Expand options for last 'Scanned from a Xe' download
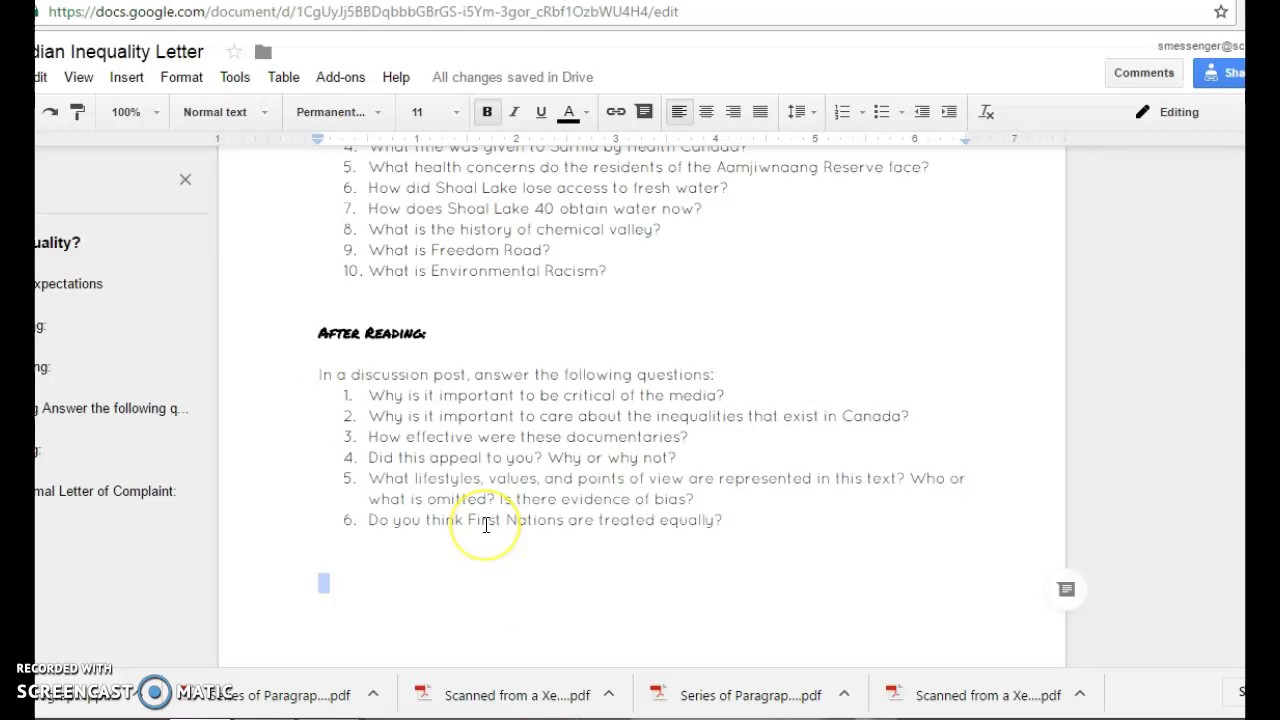The image size is (1280, 720). point(1080,695)
